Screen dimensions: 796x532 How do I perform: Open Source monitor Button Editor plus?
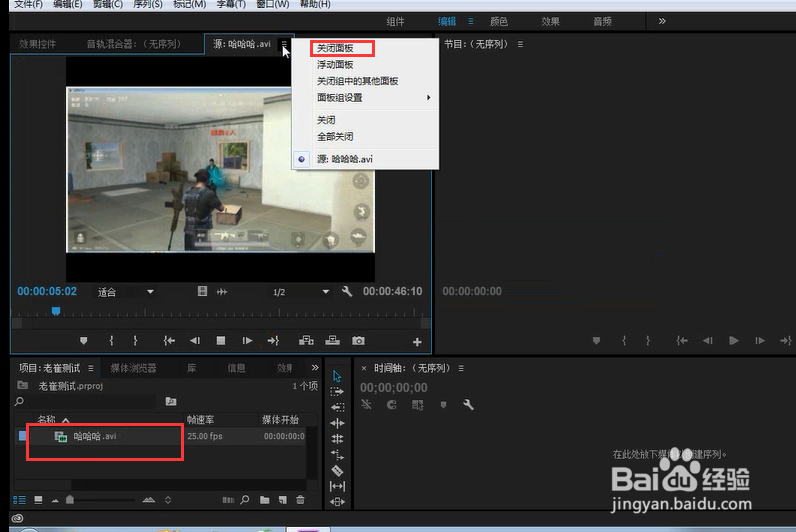417,342
